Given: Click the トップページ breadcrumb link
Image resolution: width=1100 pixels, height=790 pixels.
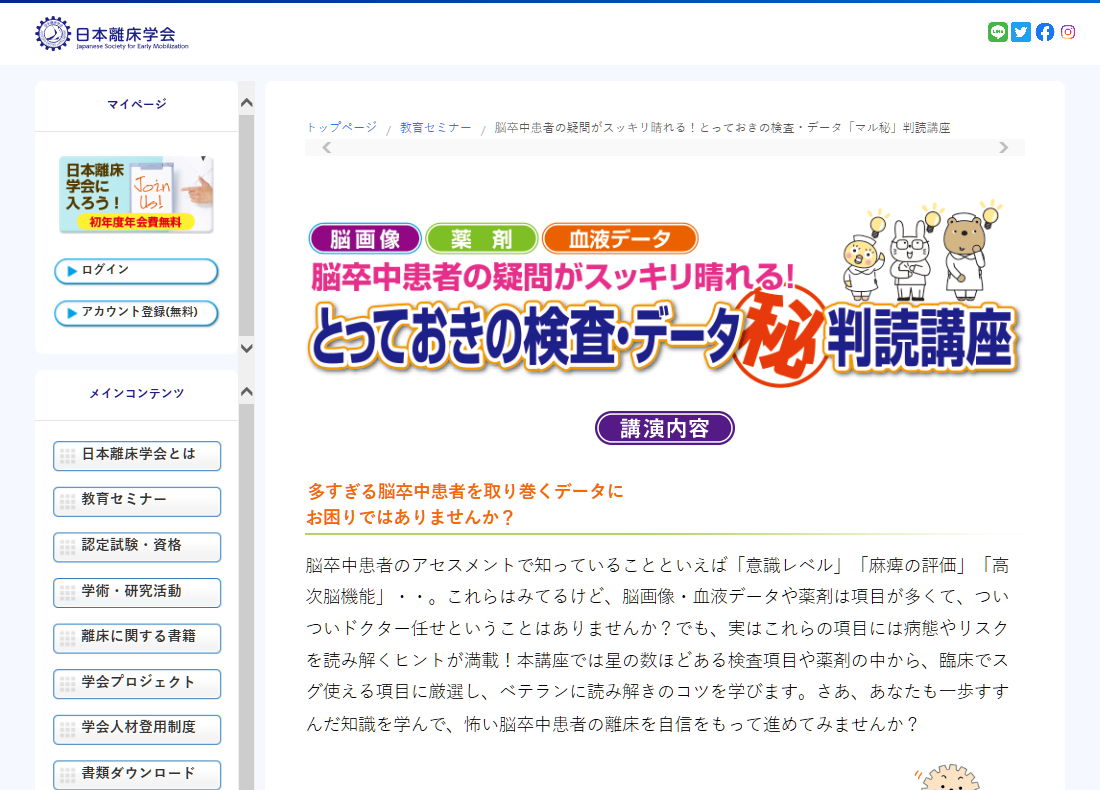Looking at the screenshot, I should click(341, 128).
